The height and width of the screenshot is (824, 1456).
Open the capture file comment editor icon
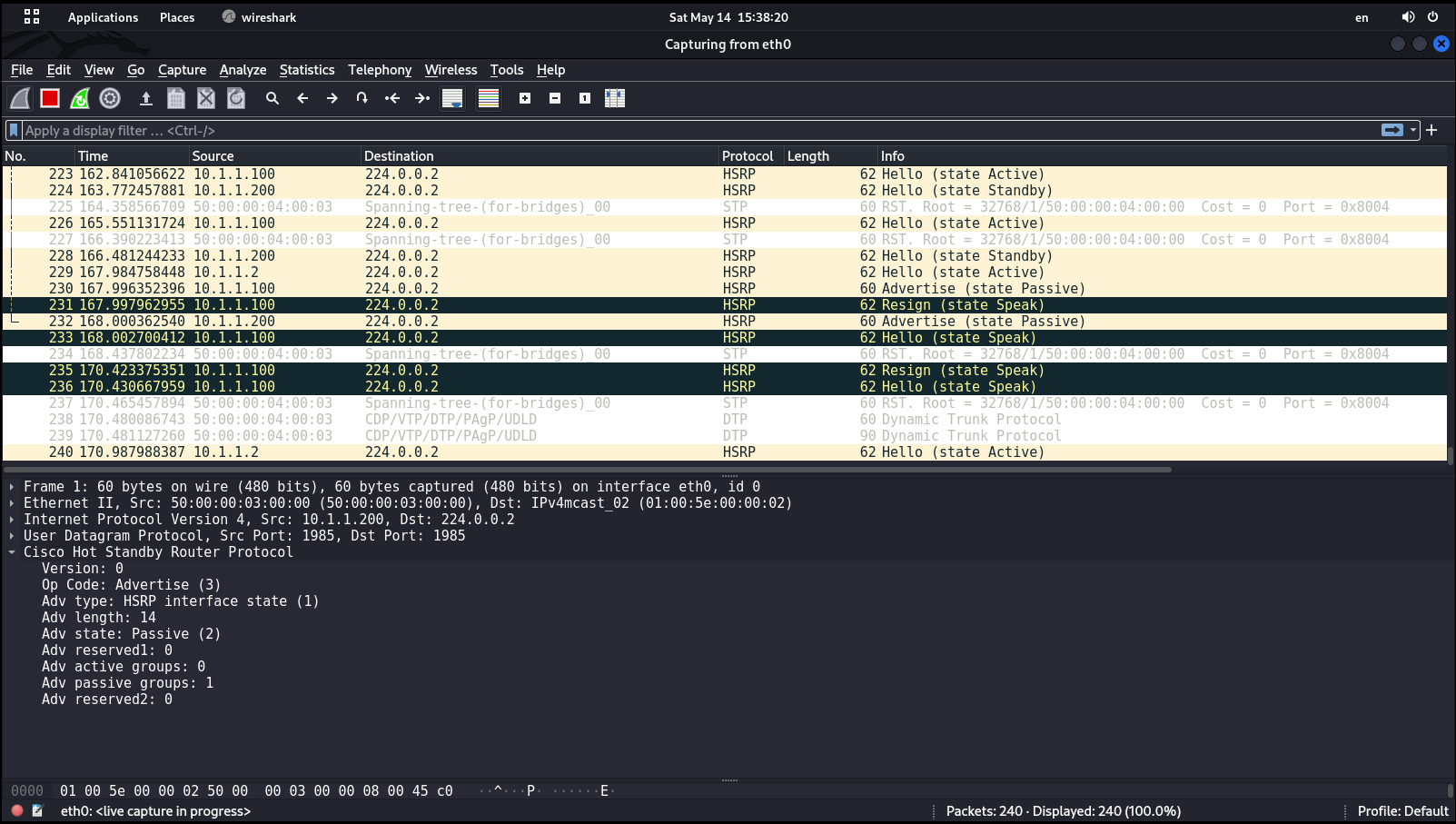coord(37,810)
